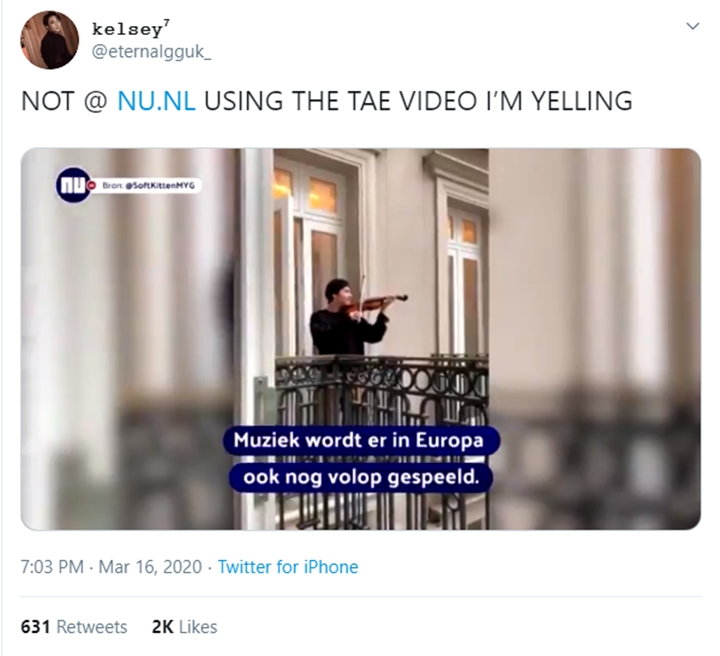Click the violin in the video
The width and height of the screenshot is (720, 656).
pyautogui.click(x=378, y=303)
